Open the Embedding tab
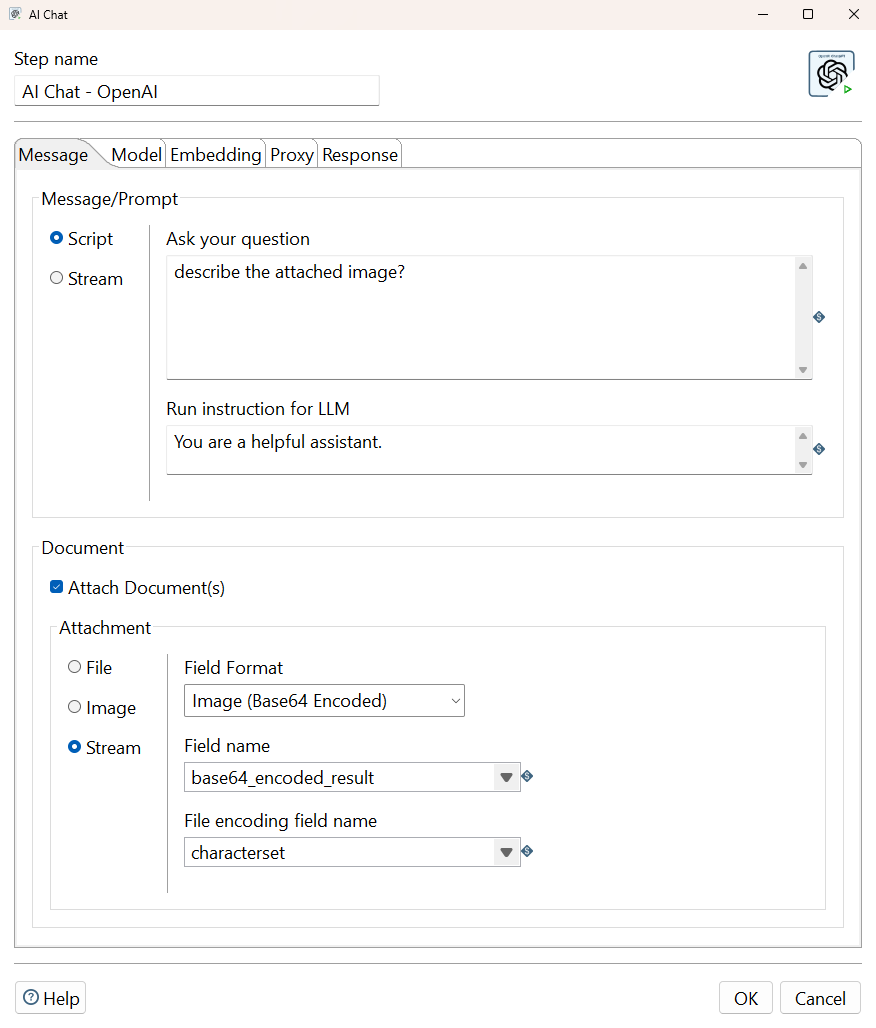Image resolution: width=876 pixels, height=1028 pixels. pos(215,155)
